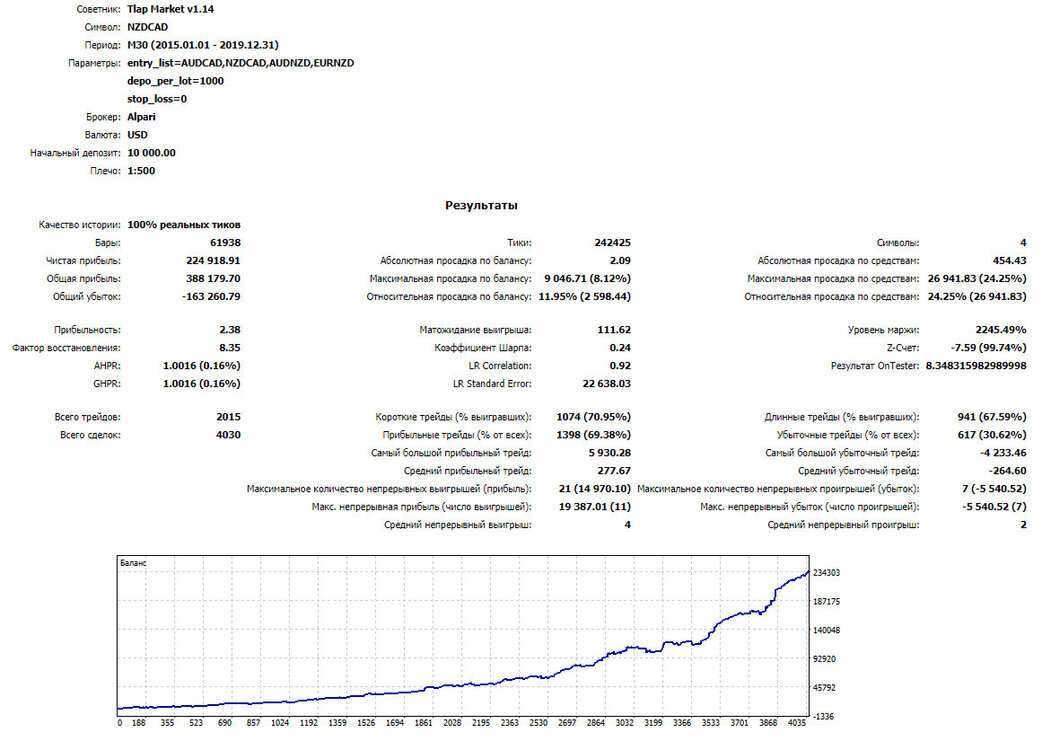Select initial deposit value 10 000.00
This screenshot has height=750, width=1051.
[x=151, y=153]
